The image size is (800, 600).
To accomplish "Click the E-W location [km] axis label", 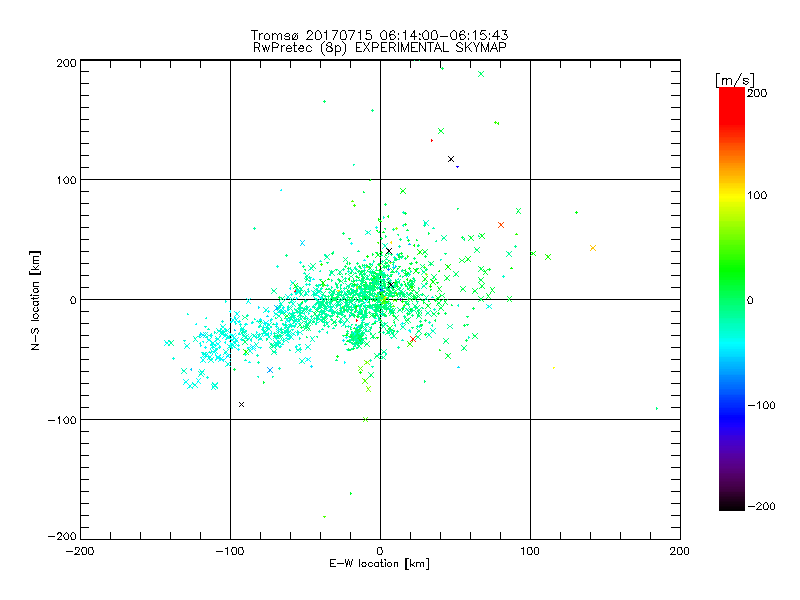I will (x=379, y=563).
